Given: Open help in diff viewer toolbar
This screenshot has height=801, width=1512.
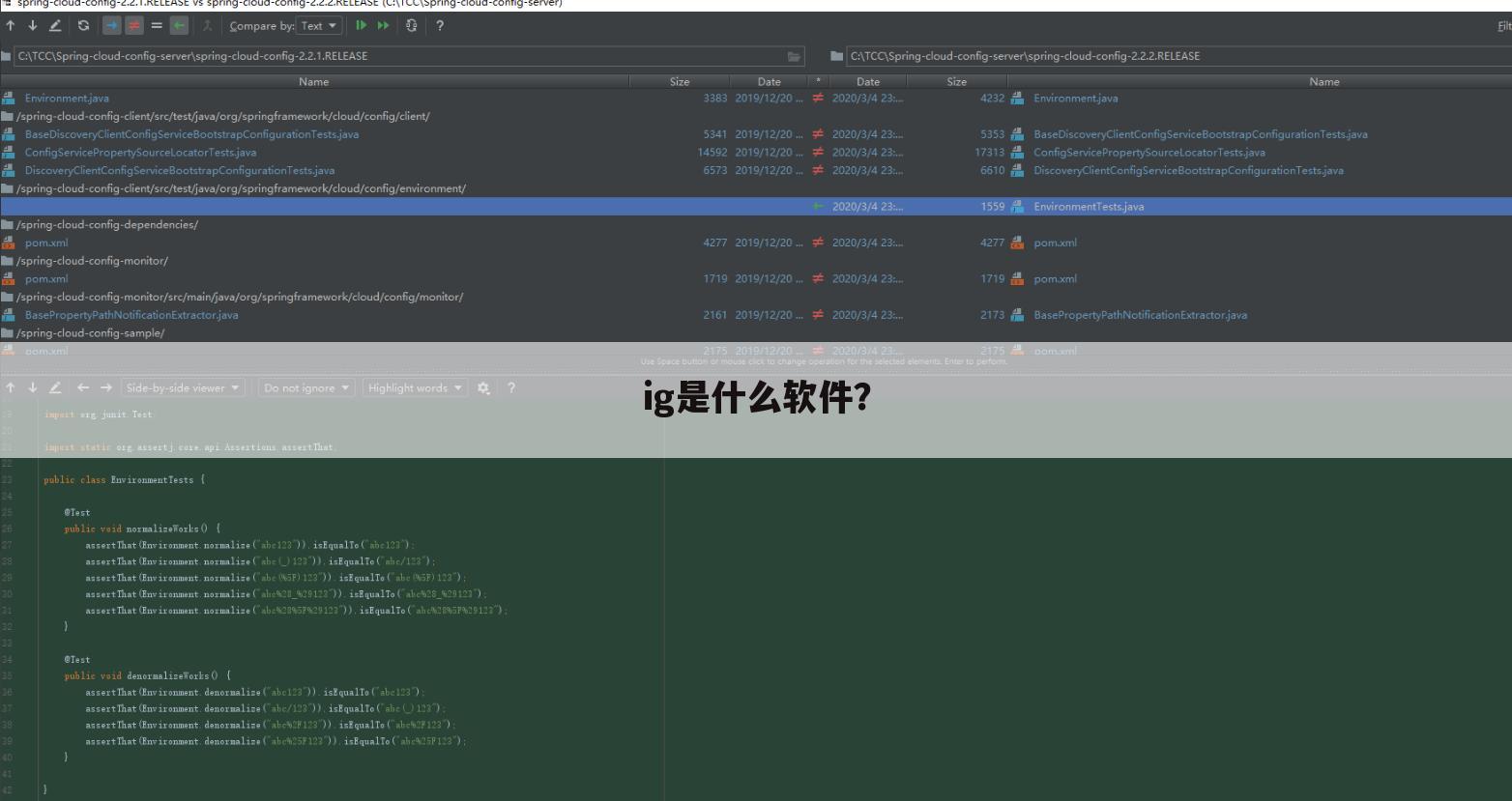Looking at the screenshot, I should coord(511,388).
